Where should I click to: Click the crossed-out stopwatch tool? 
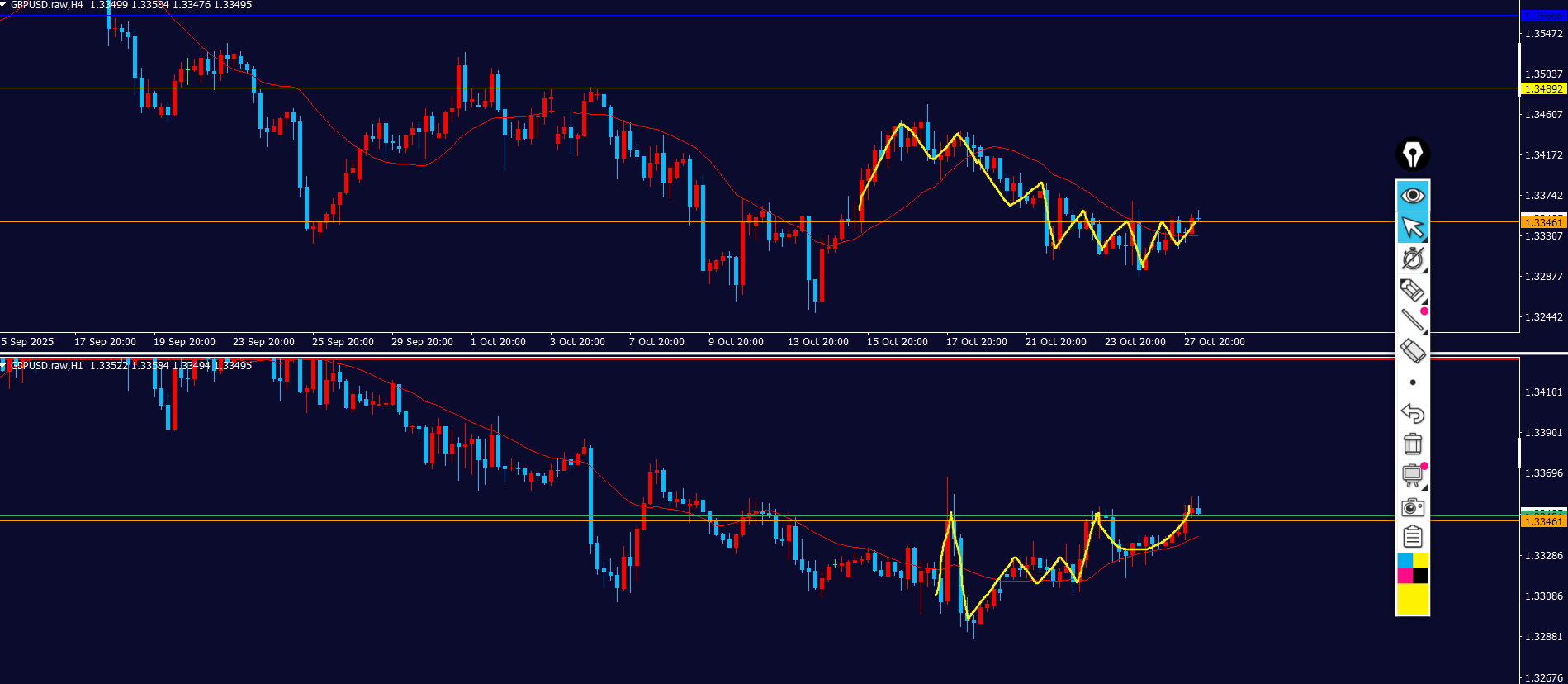coord(1412,259)
